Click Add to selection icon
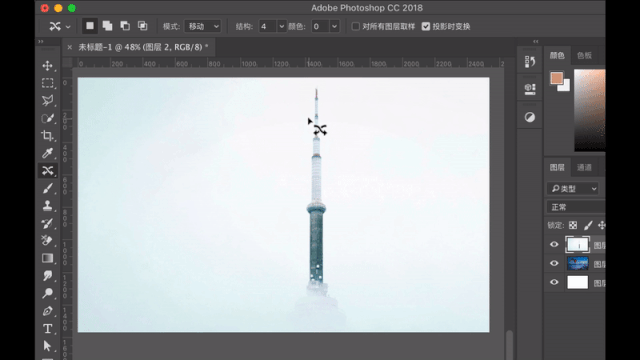This screenshot has height=360, width=640. (107, 26)
